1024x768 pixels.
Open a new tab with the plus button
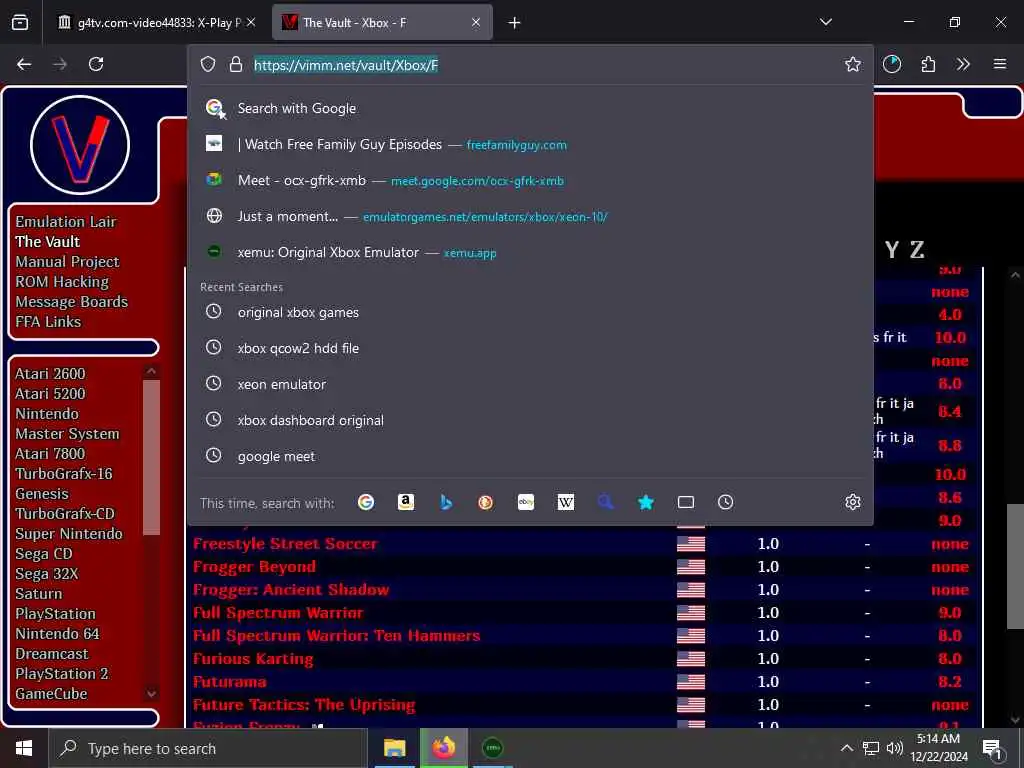tap(515, 23)
